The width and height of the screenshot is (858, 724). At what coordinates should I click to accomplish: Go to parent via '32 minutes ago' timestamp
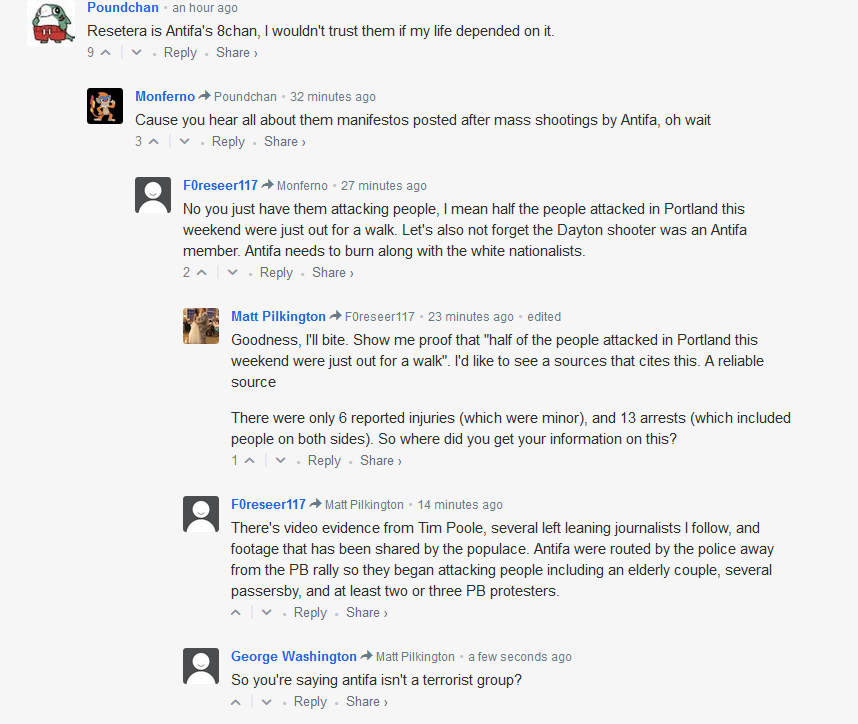pos(333,97)
